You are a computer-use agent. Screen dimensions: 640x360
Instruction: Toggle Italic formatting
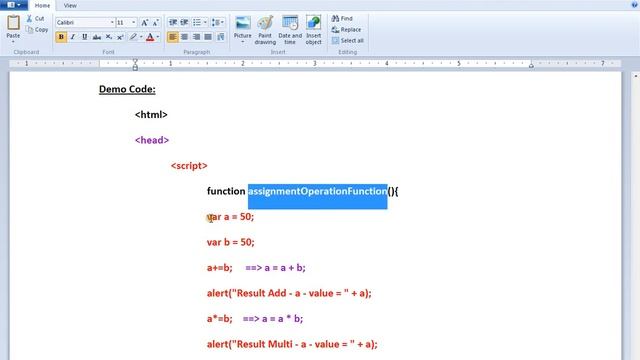tap(73, 37)
